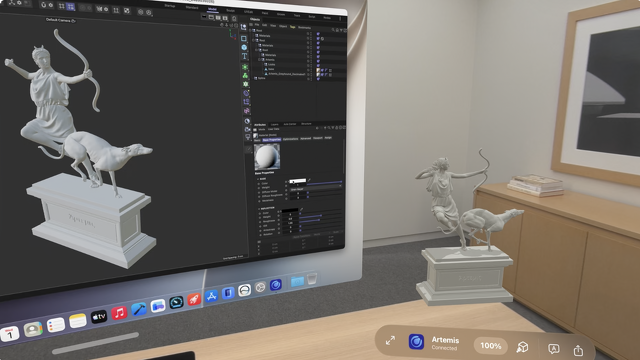Open the Assign material tab
The image size is (640, 360).
328,138
